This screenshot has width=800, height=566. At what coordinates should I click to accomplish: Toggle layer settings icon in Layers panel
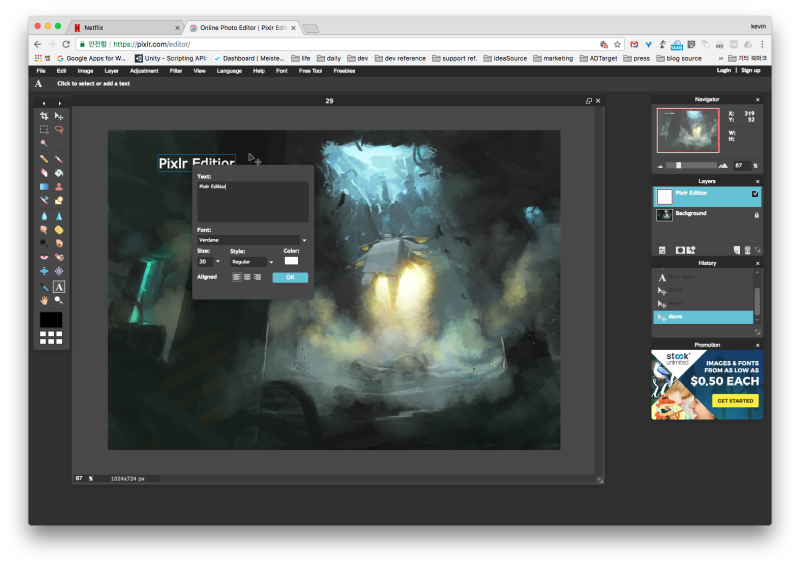point(662,250)
